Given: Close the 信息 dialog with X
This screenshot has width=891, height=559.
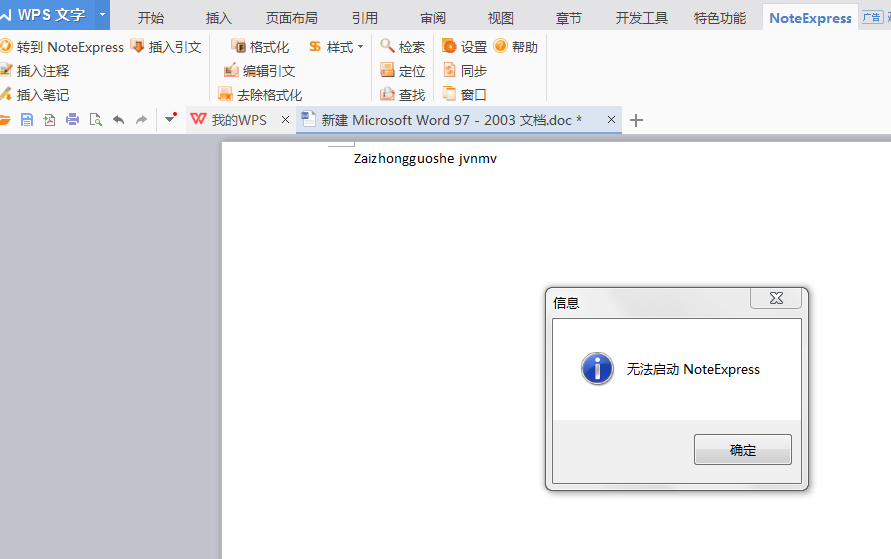Looking at the screenshot, I should [776, 298].
